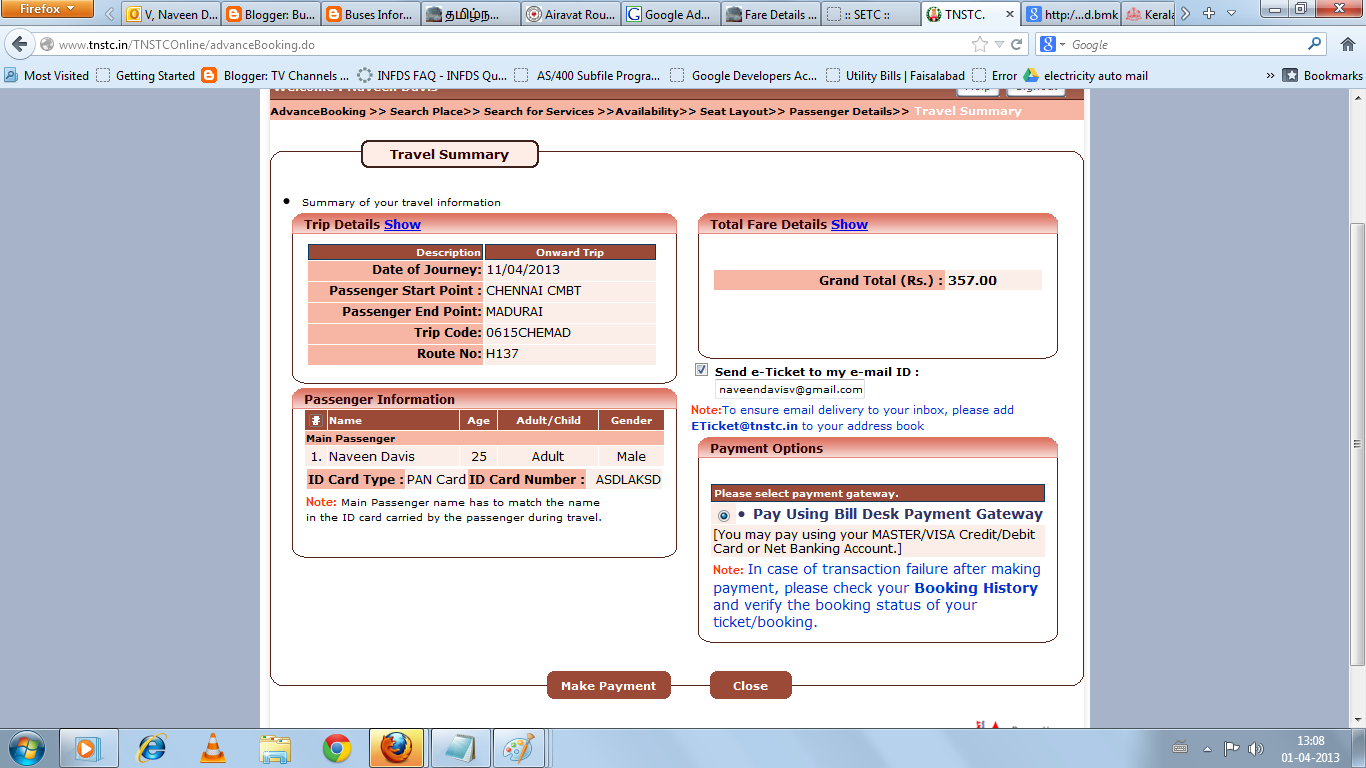The image size is (1366, 768).
Task: Click the search magnifier icon
Action: (1316, 44)
